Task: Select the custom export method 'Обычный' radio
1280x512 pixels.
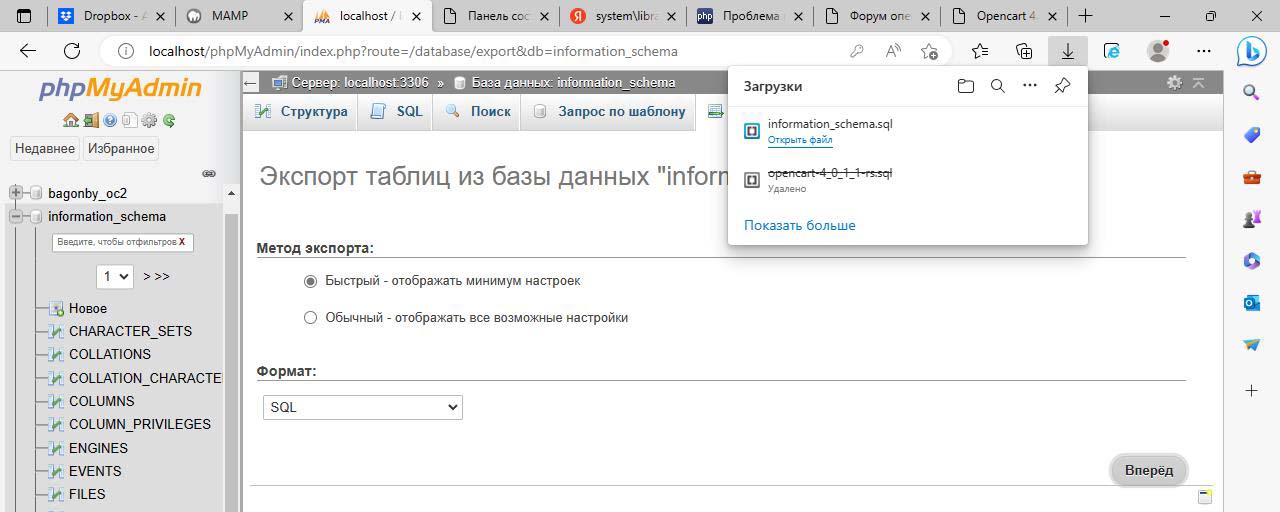Action: [x=310, y=318]
